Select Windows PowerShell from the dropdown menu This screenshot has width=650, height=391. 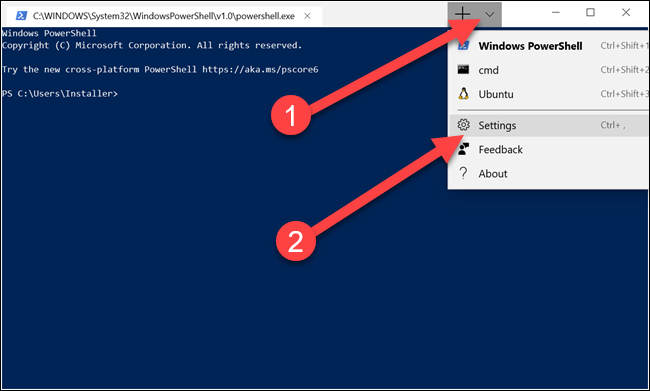coord(549,46)
